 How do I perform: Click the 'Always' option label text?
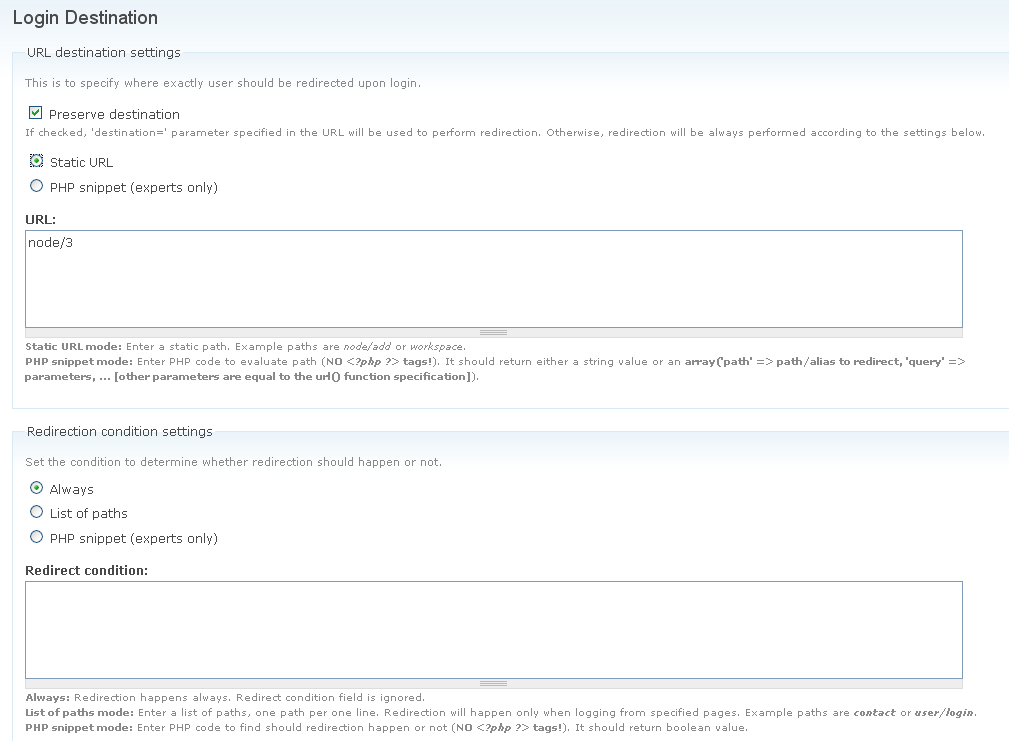(71, 489)
